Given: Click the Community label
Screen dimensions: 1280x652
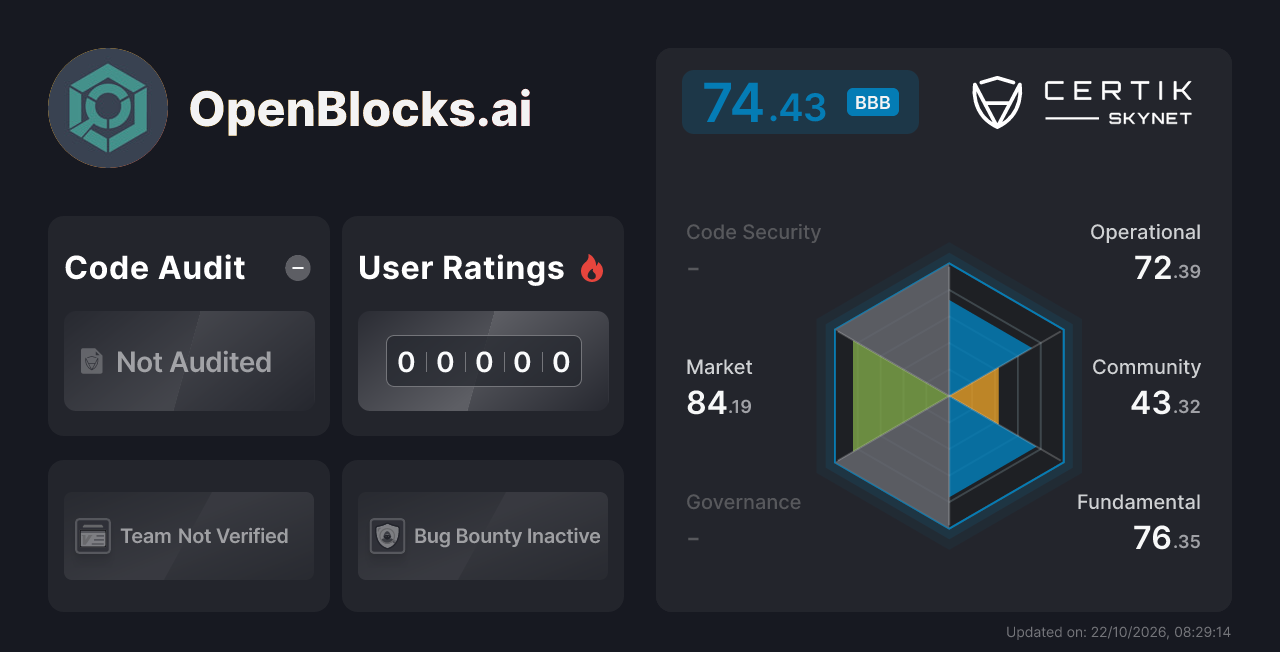Looking at the screenshot, I should click(x=1146, y=367).
